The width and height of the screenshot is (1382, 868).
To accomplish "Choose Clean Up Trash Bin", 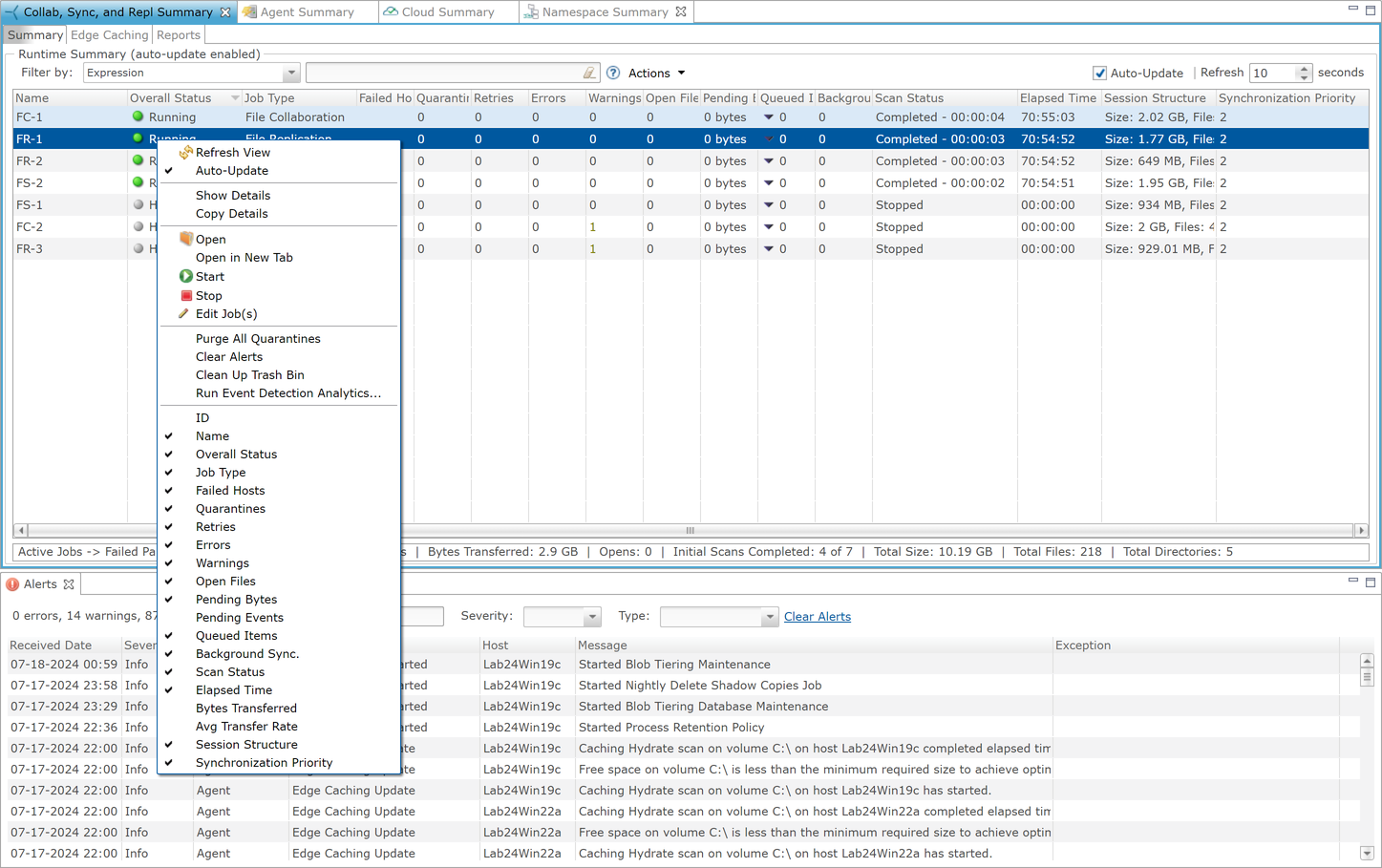I will pos(250,375).
